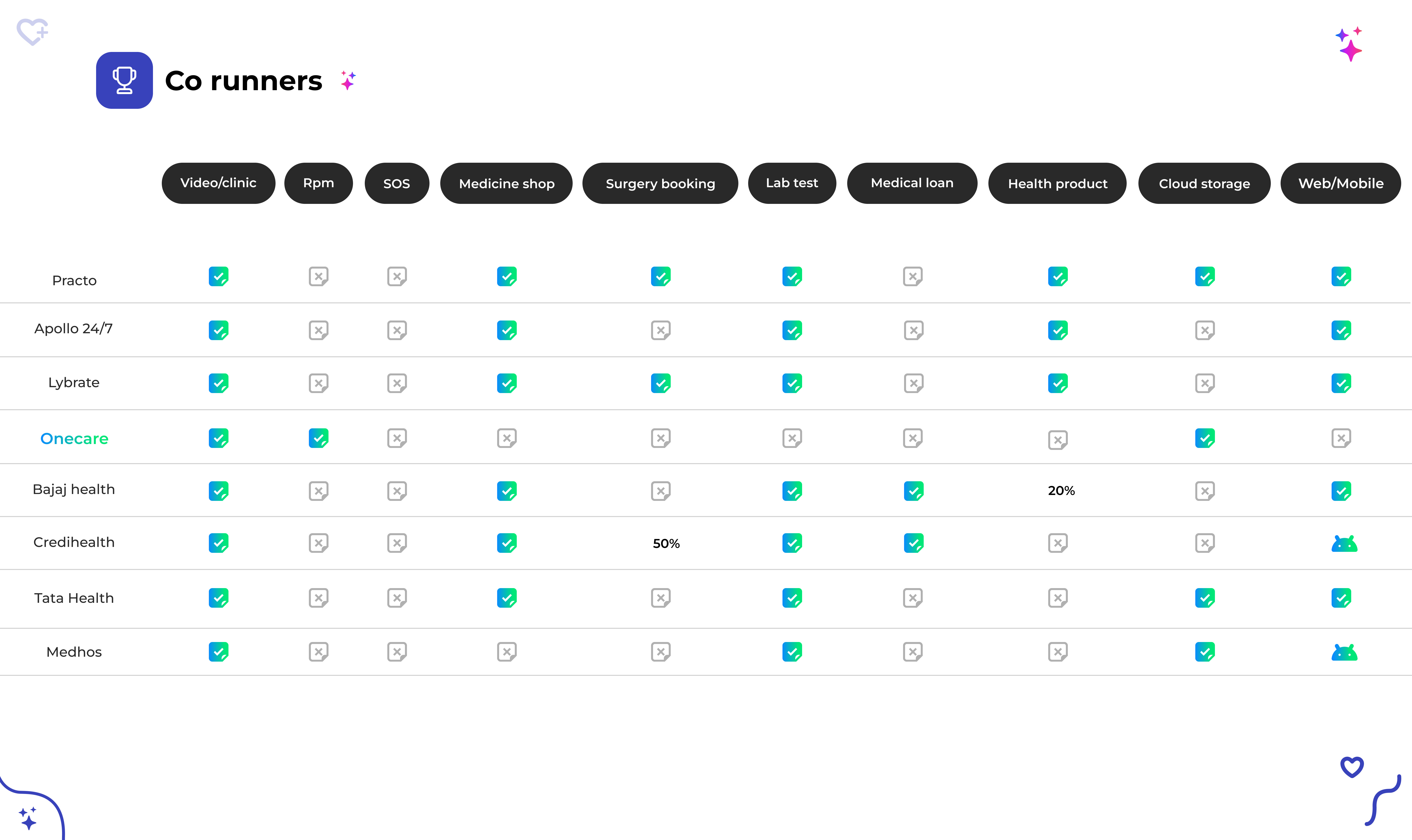Select the SOS column pill
The height and width of the screenshot is (840, 1412).
pyautogui.click(x=397, y=183)
